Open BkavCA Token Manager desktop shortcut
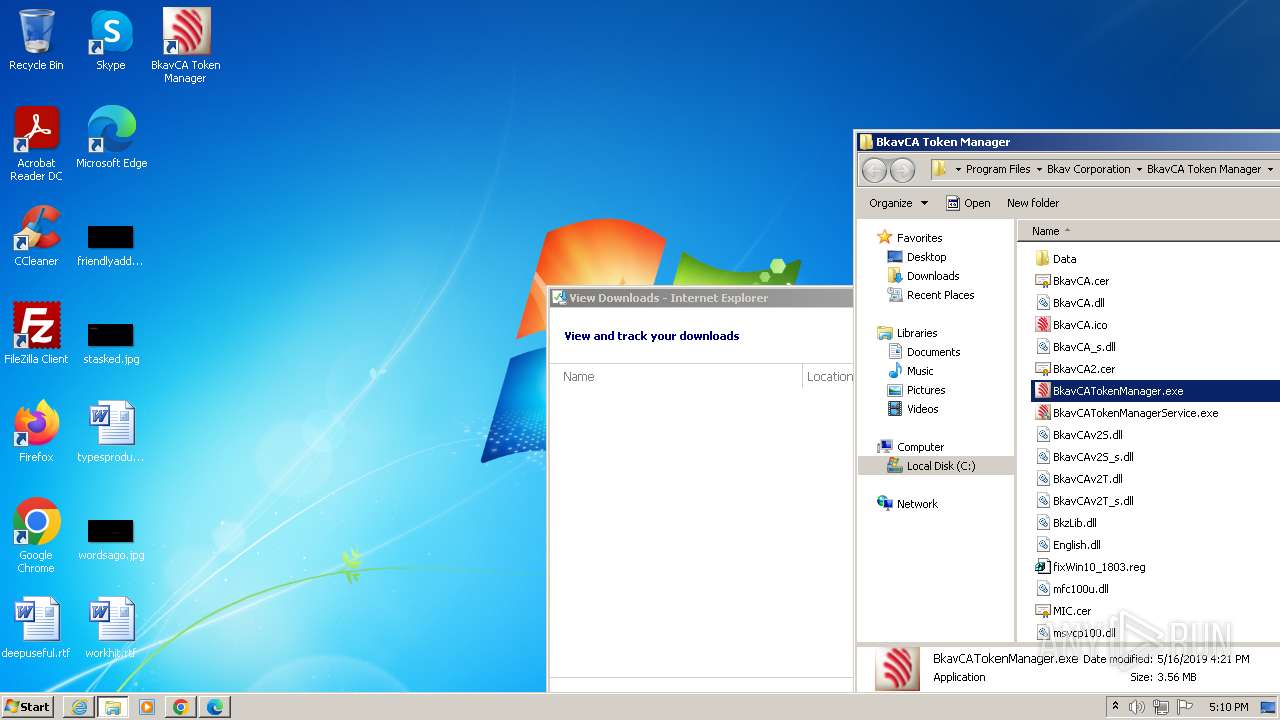Viewport: 1280px width, 720px height. pyautogui.click(x=186, y=45)
